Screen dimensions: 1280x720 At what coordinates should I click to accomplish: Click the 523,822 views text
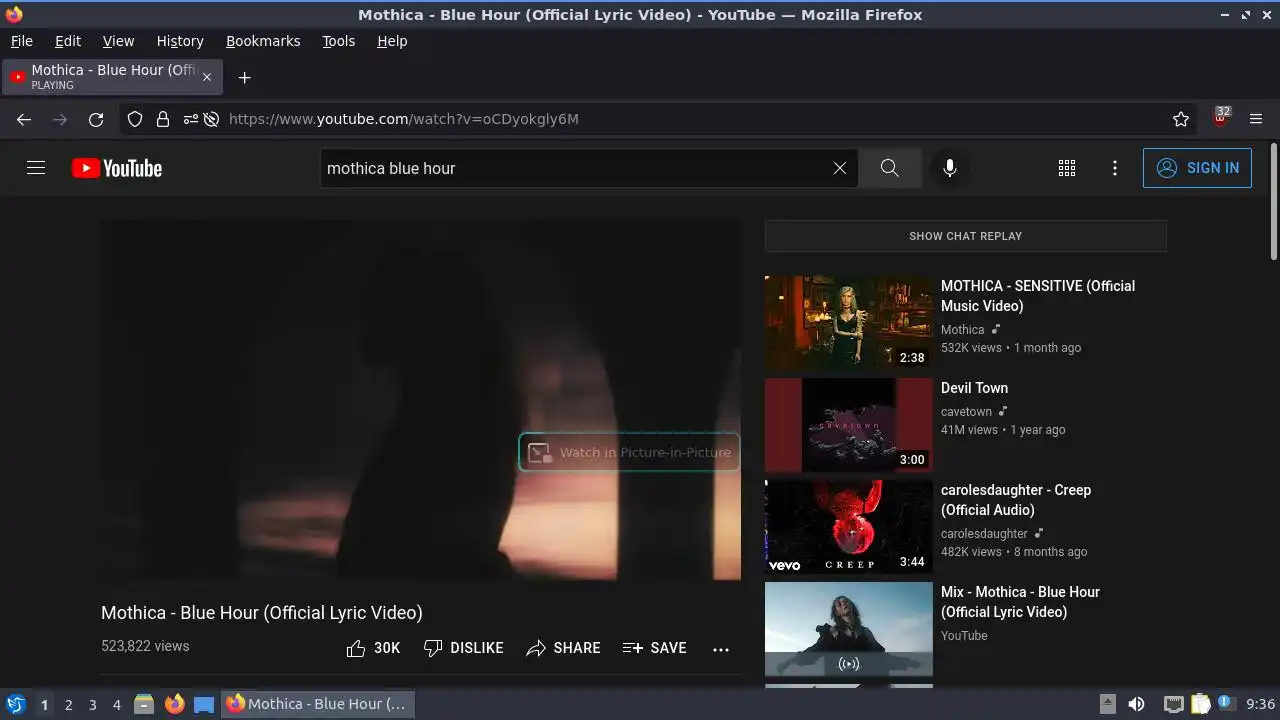145,646
